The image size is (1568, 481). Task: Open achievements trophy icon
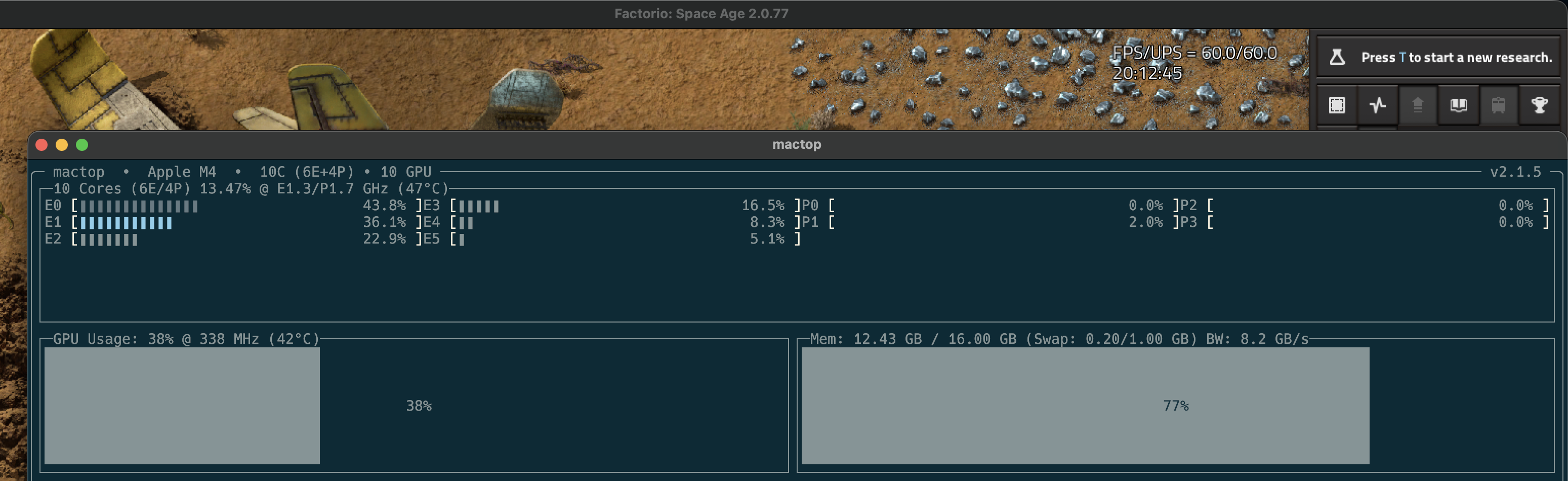click(1539, 105)
